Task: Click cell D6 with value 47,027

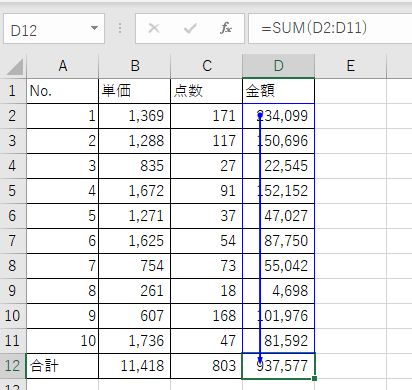Action: click(279, 216)
